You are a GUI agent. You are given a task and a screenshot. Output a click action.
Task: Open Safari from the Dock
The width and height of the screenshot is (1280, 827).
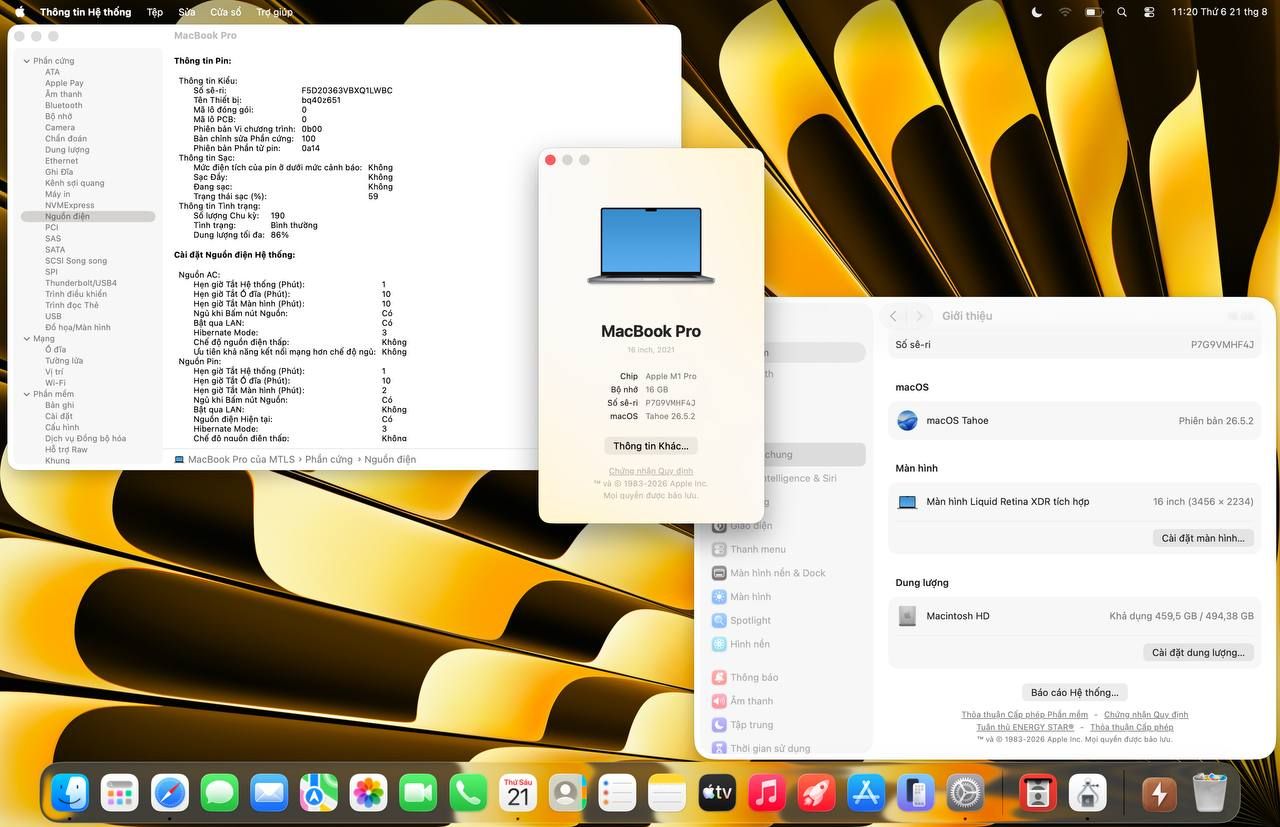pyautogui.click(x=170, y=793)
